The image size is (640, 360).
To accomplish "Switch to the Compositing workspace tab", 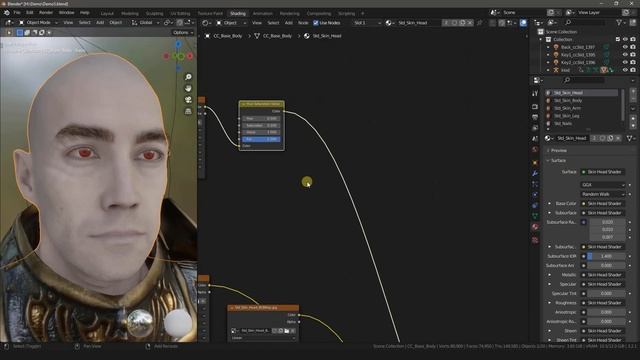I will (319, 13).
